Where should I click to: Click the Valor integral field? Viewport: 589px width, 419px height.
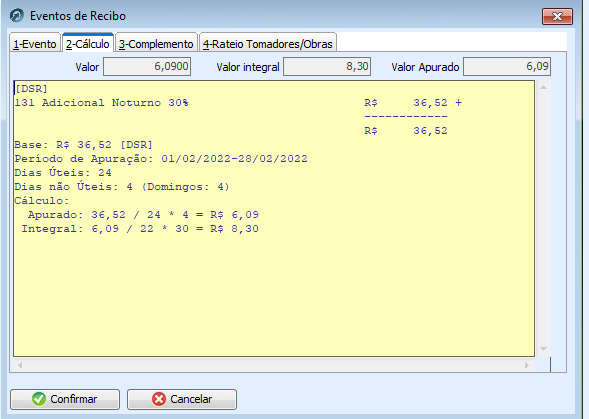327,67
